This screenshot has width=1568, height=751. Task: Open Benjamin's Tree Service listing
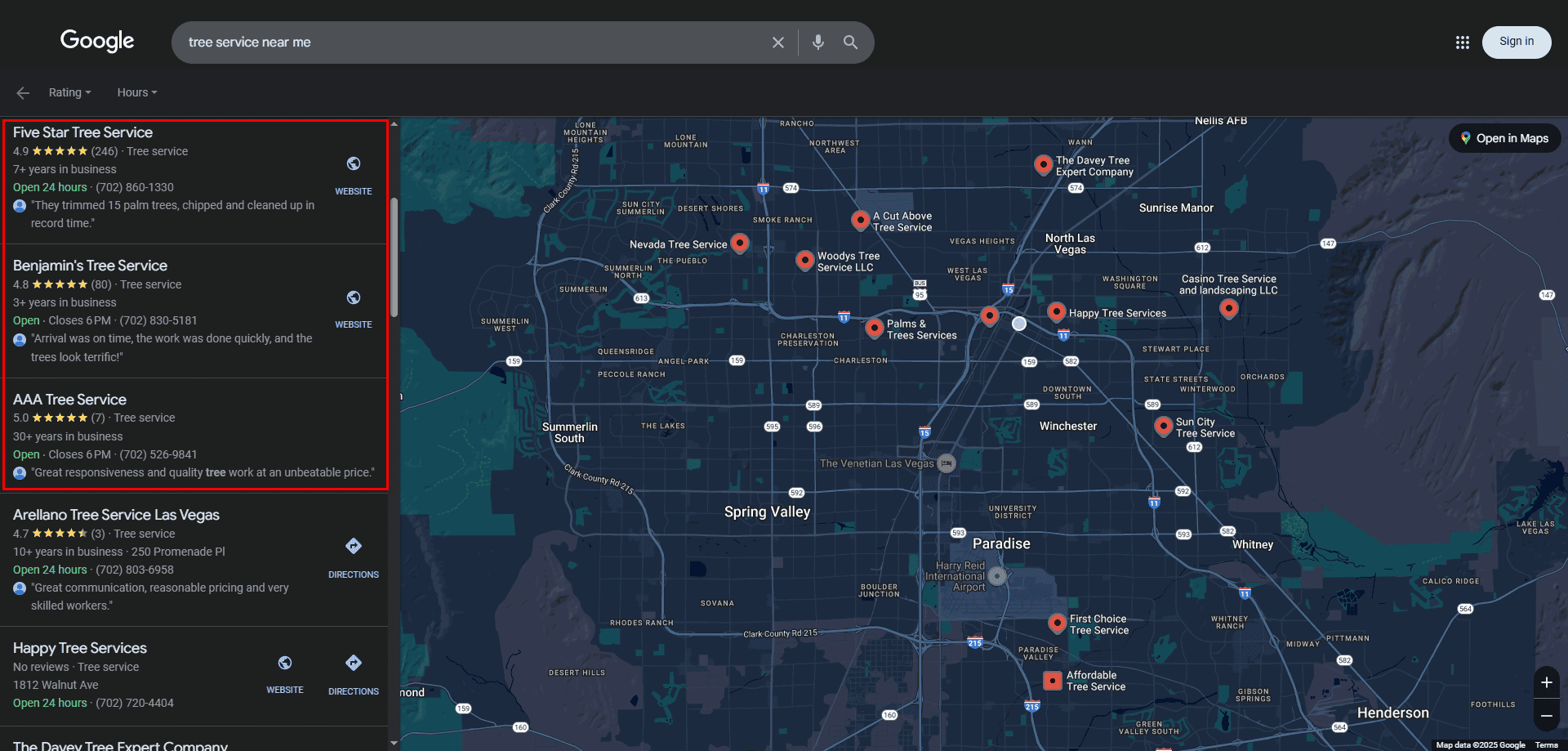point(90,266)
